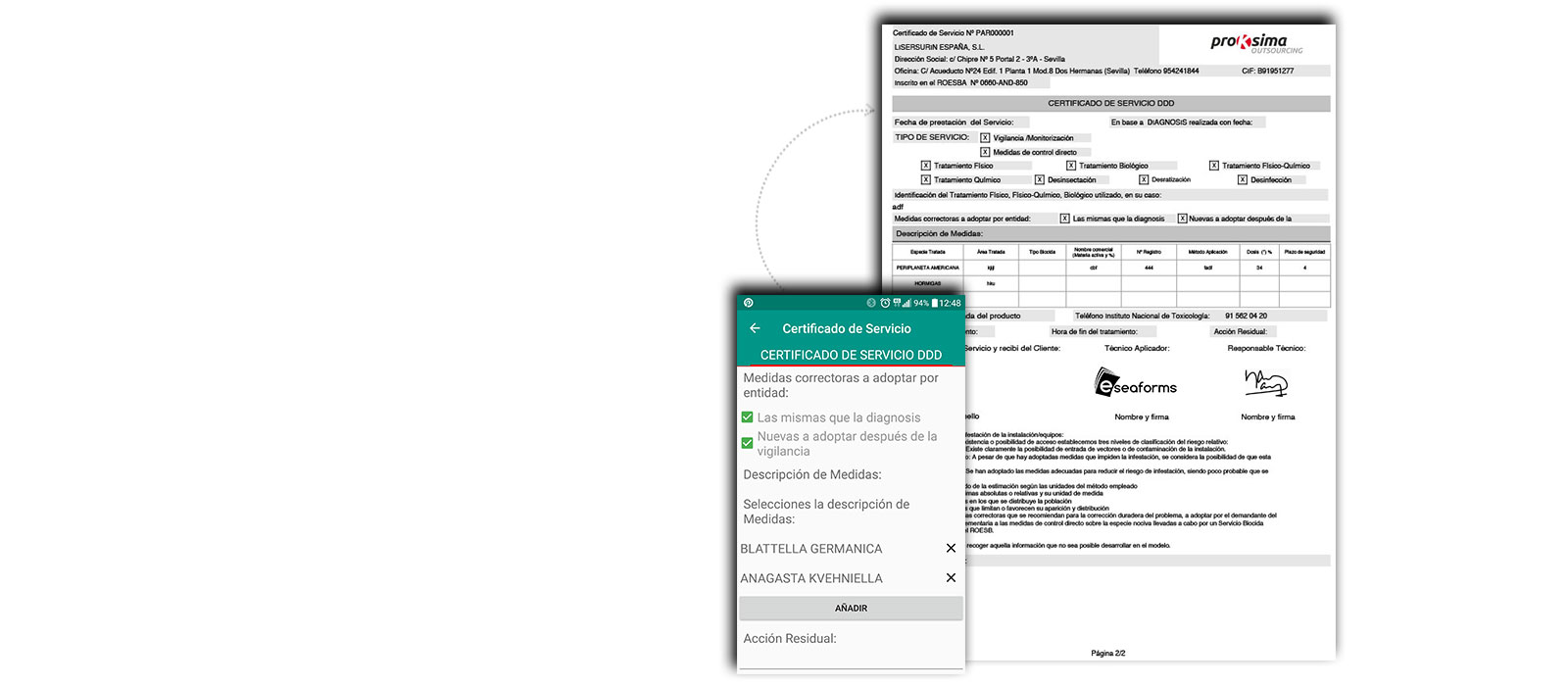
Task: Click the HORMIGAS table cell
Action: 927,283
